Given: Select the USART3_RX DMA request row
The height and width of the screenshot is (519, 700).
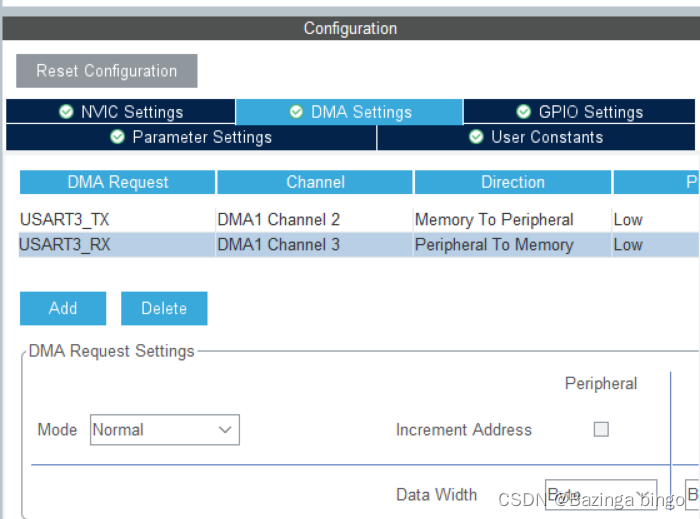Looking at the screenshot, I should click(65, 245).
